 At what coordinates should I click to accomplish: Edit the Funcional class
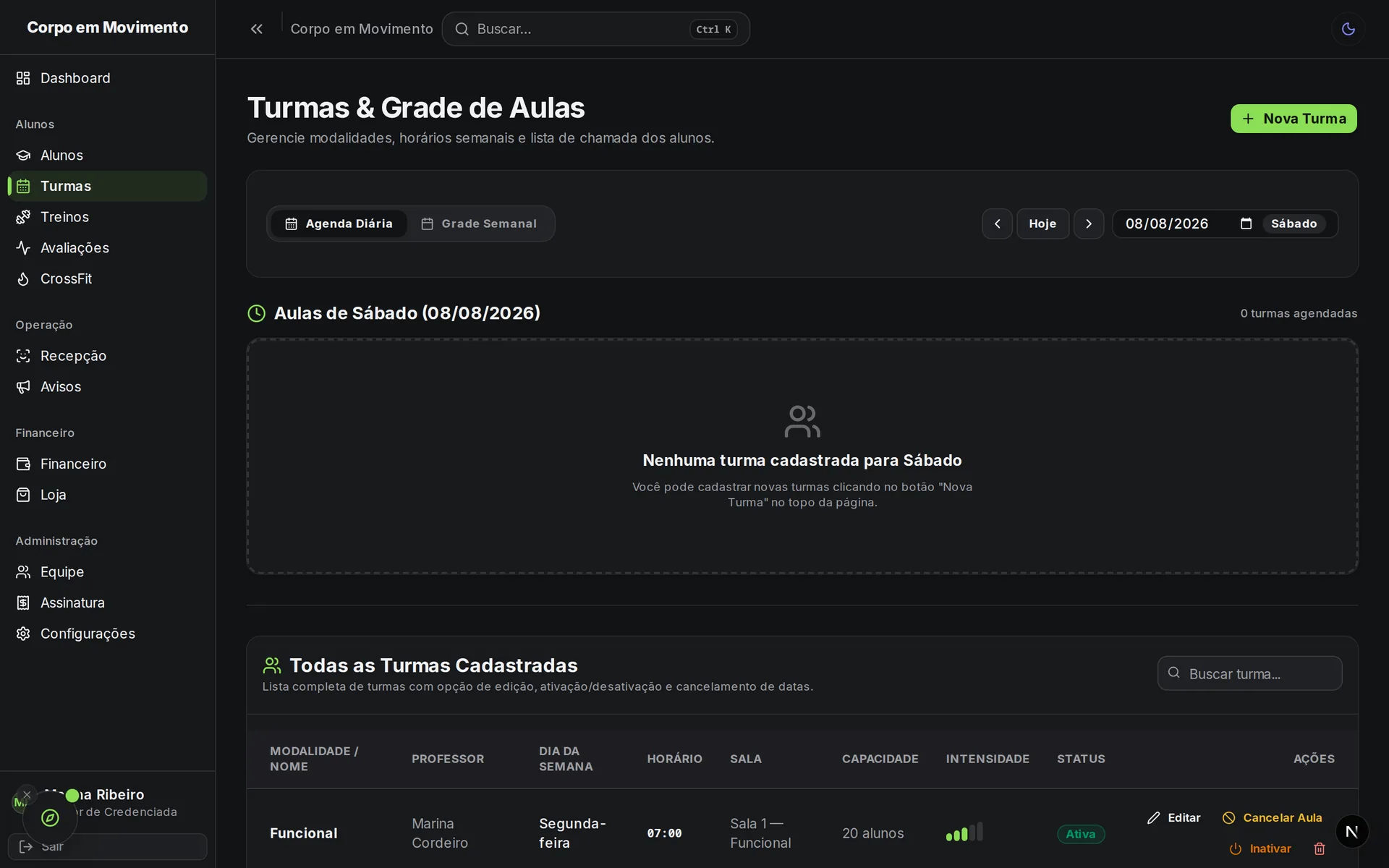pyautogui.click(x=1174, y=817)
